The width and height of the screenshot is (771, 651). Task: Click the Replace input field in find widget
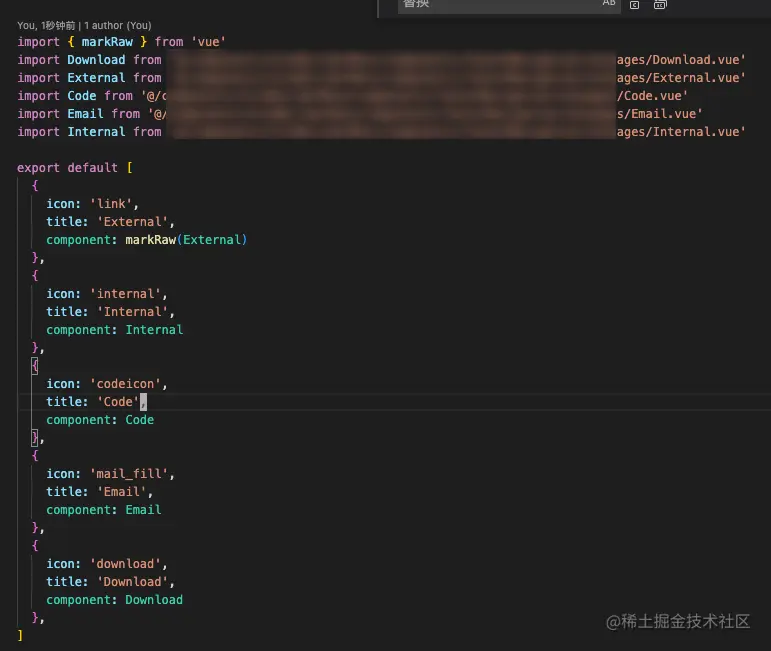tap(509, 5)
